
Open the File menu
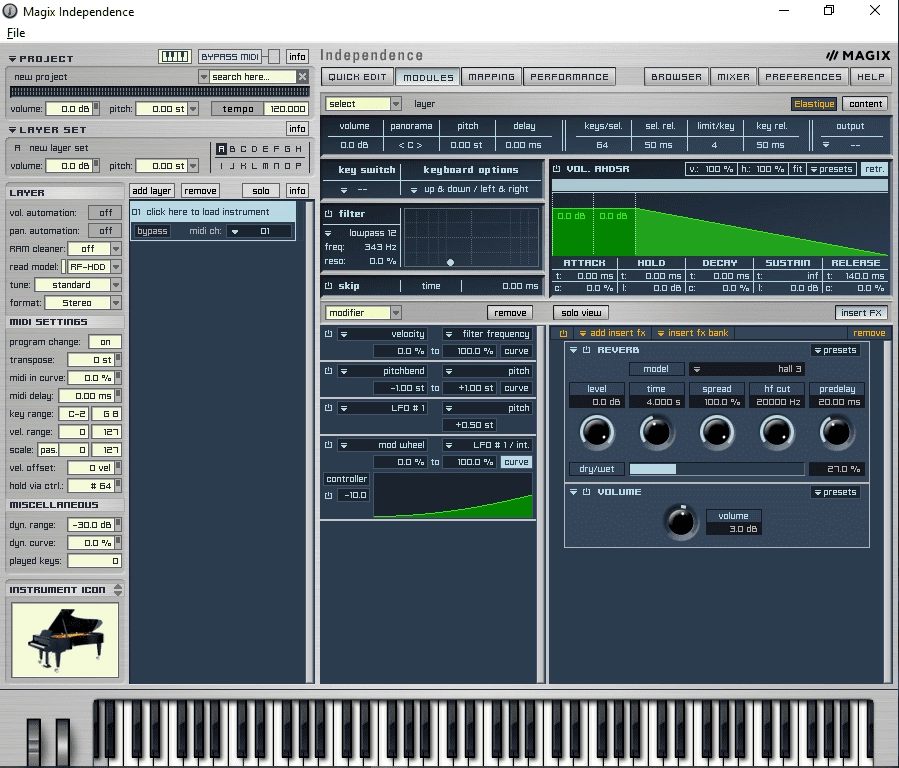(16, 33)
